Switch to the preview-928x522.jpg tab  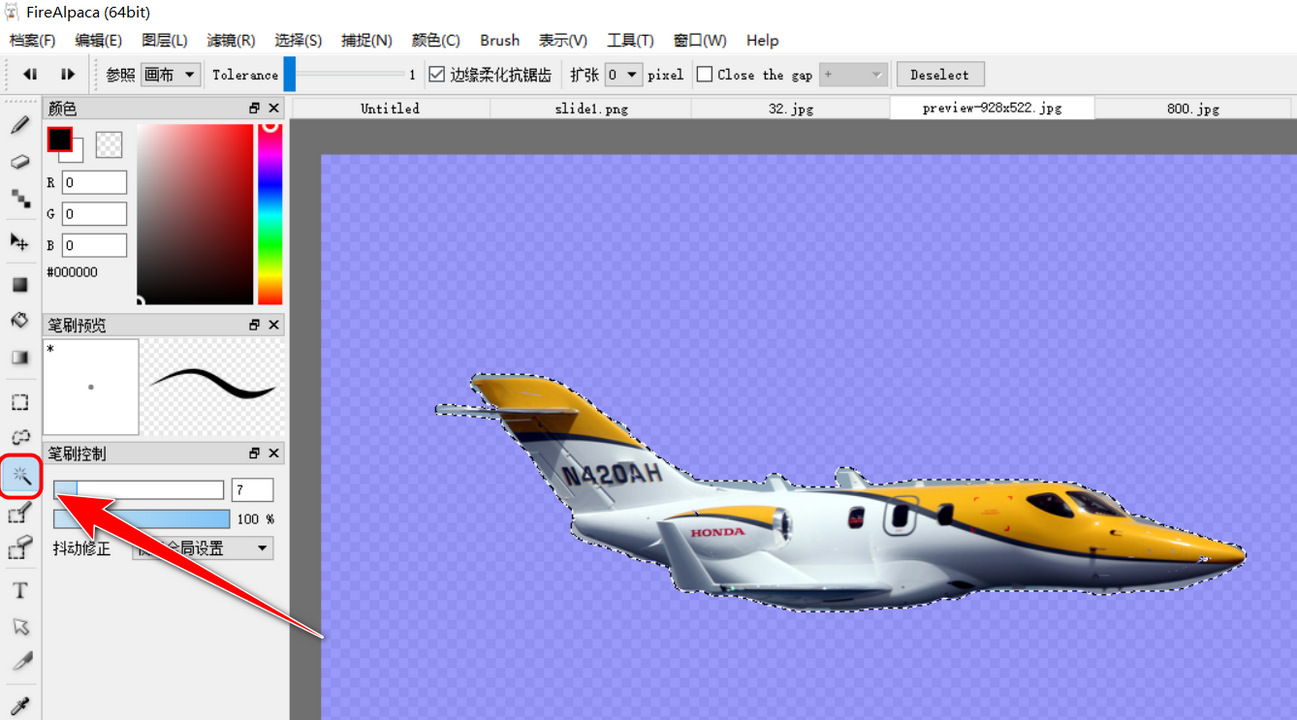[992, 108]
